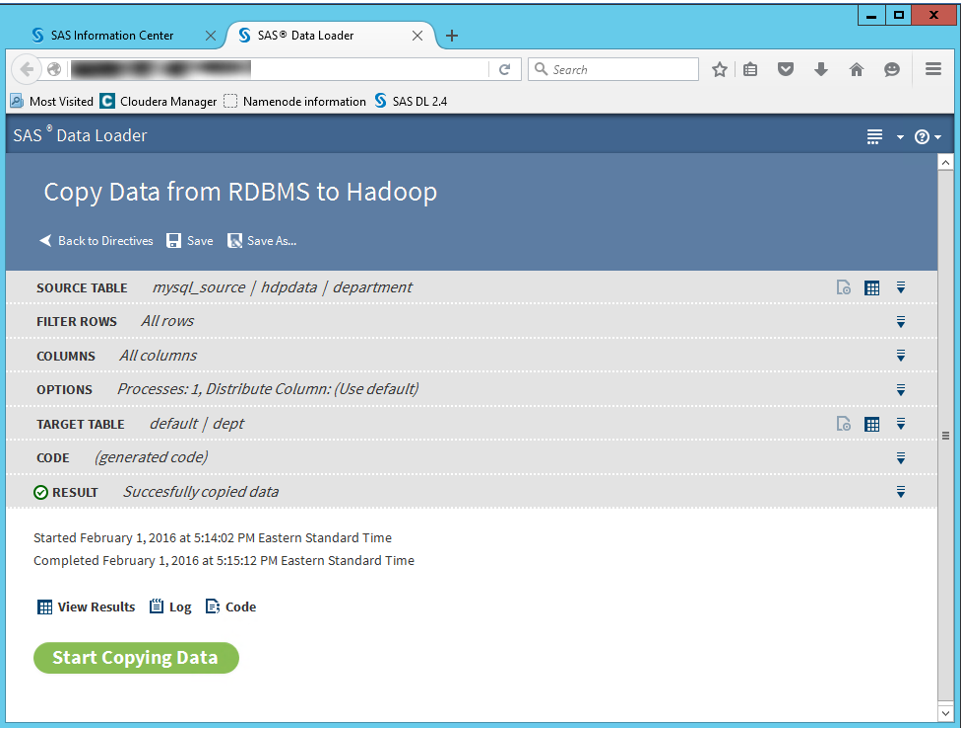Open Namenode information bookmark
Image resolution: width=964 pixels, height=730 pixels.
click(294, 101)
